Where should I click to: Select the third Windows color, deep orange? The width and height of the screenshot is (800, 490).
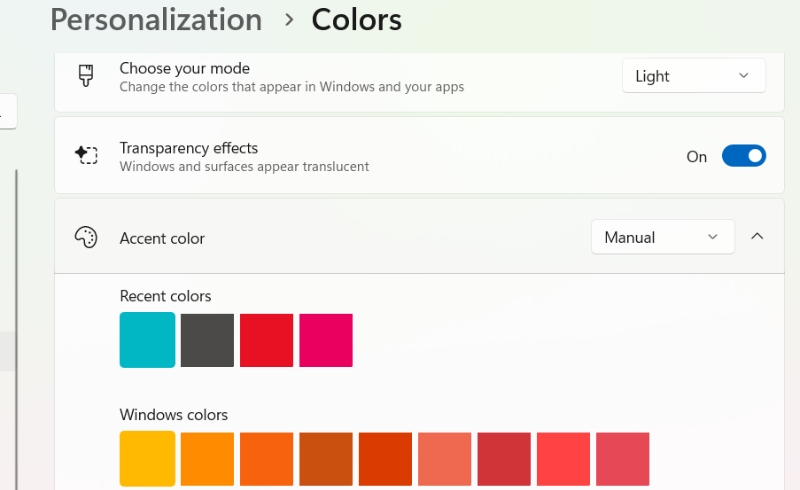point(266,459)
